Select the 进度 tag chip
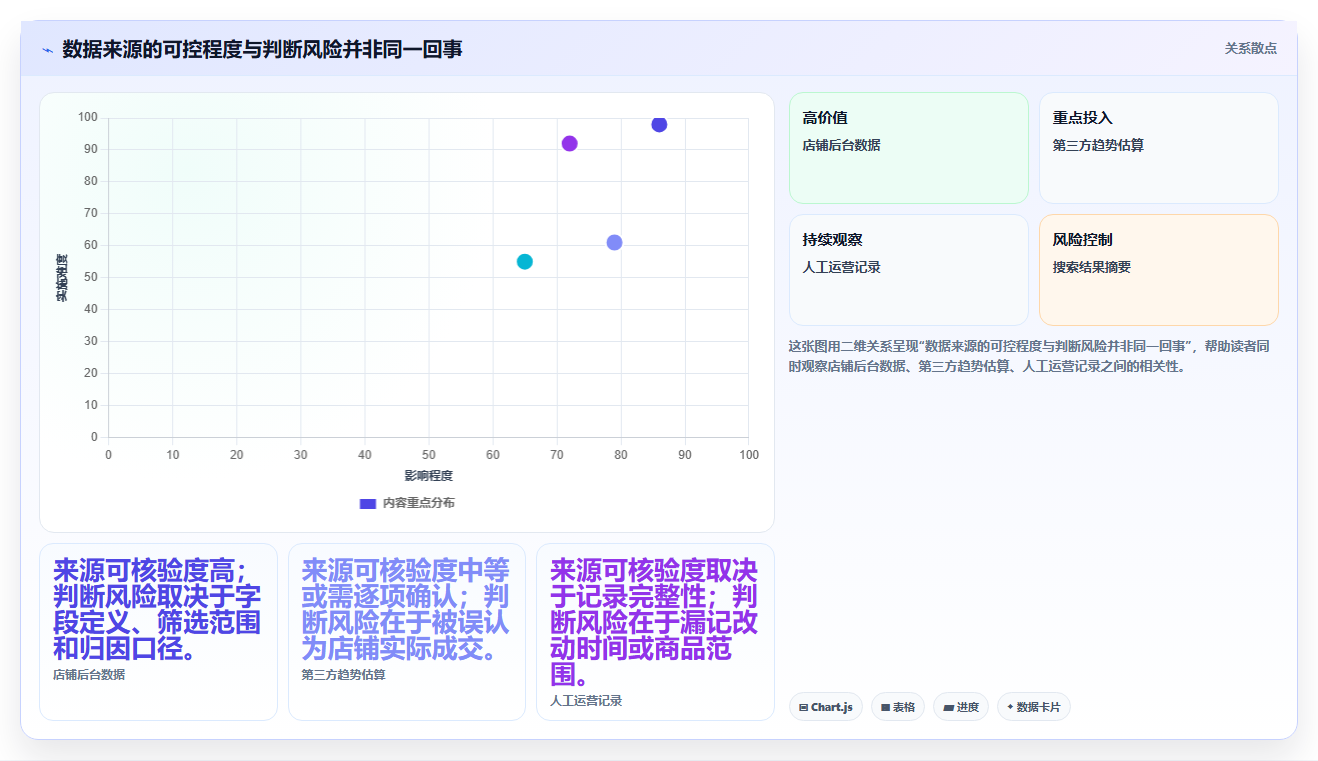Image resolution: width=1318 pixels, height=761 pixels. click(x=961, y=707)
